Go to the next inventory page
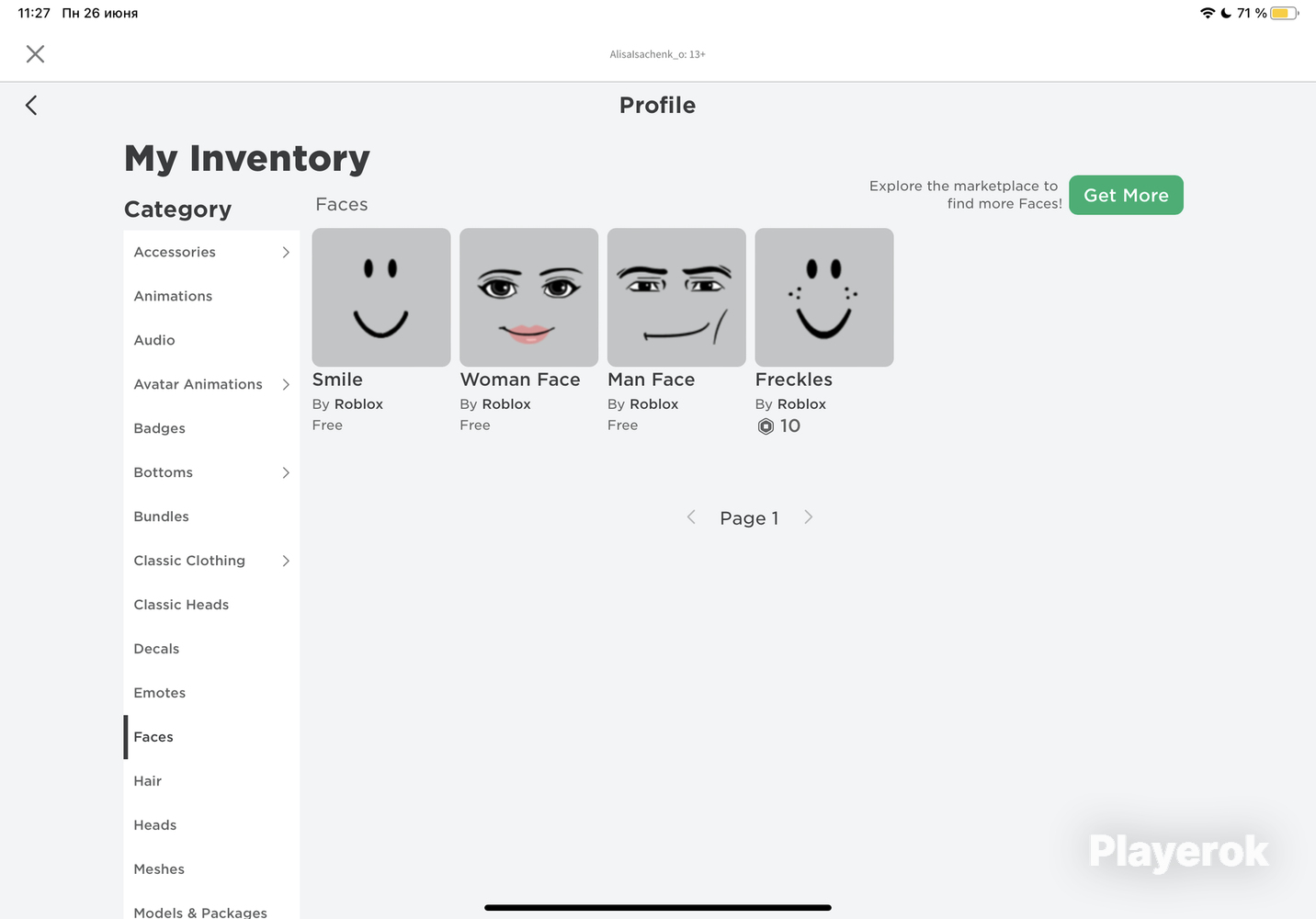The height and width of the screenshot is (919, 1316). click(x=809, y=517)
